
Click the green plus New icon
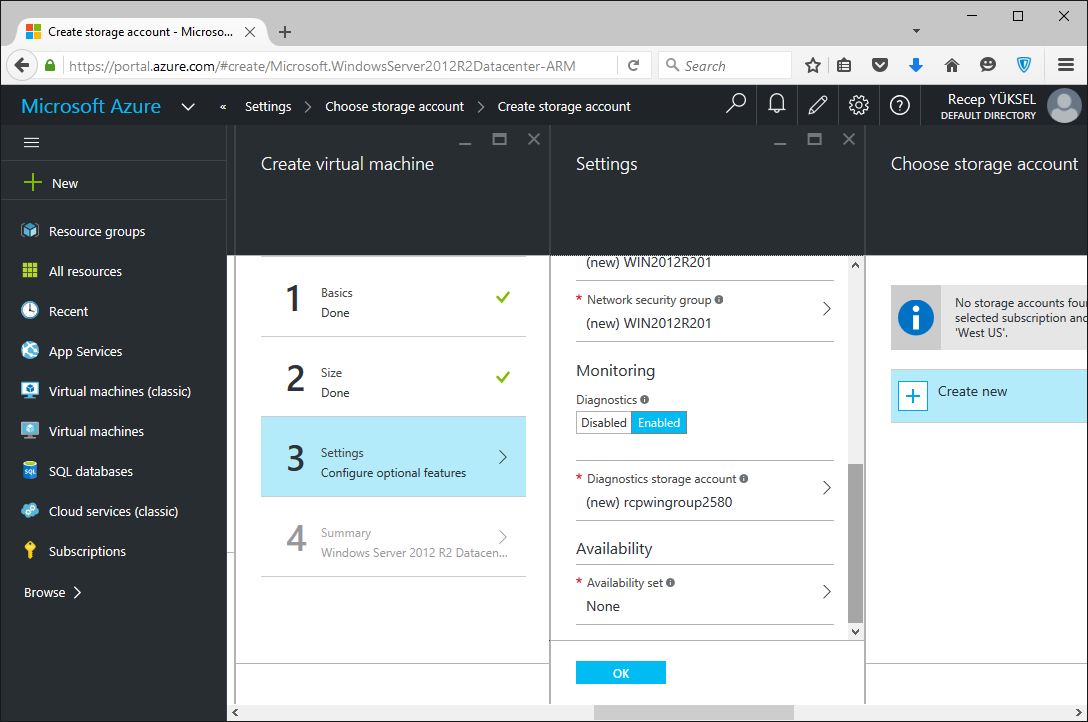pos(33,182)
